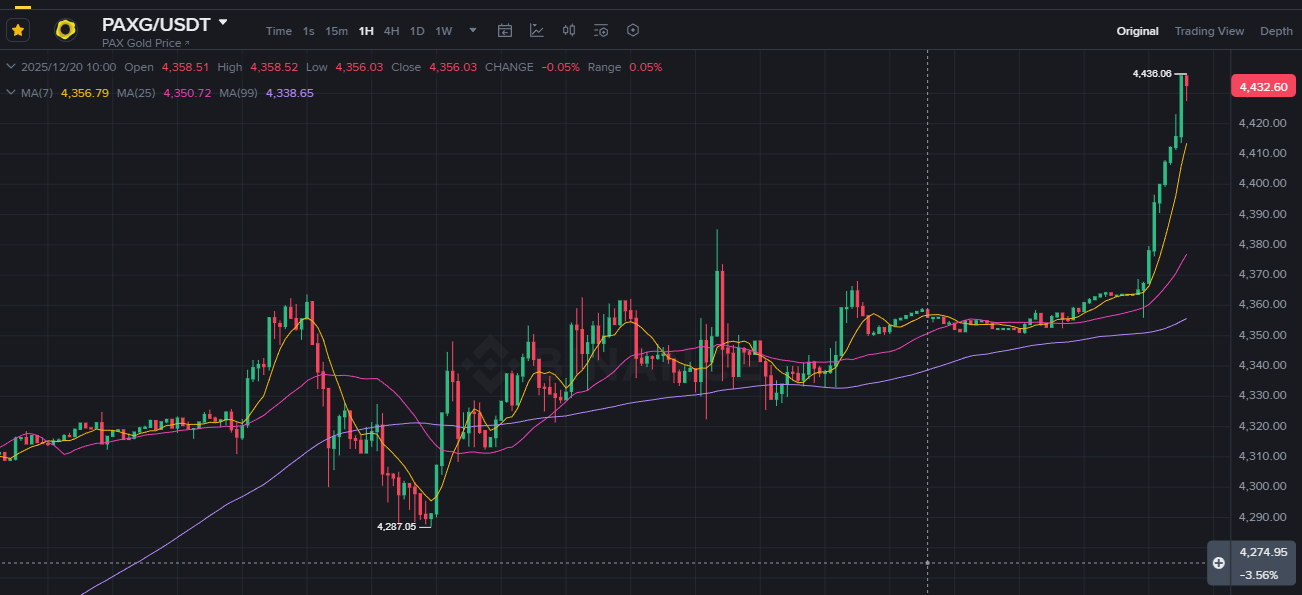Click the red 4,432.60 current price label

pyautogui.click(x=1262, y=87)
